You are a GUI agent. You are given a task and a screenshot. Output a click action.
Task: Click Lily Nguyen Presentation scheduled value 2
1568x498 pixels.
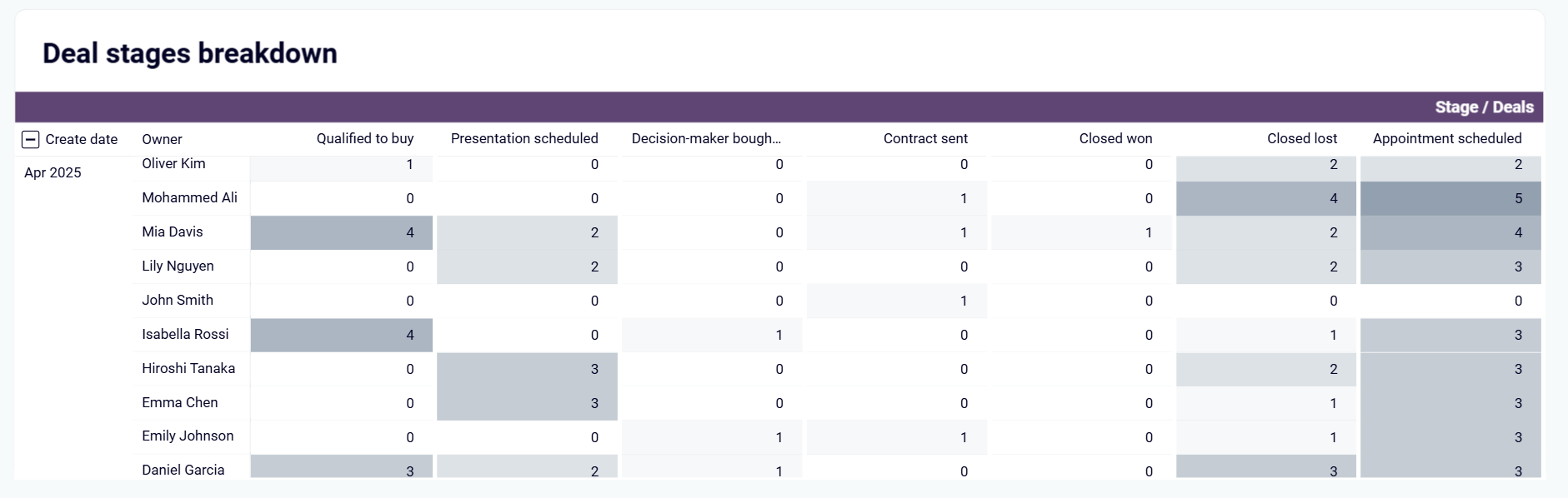click(527, 266)
